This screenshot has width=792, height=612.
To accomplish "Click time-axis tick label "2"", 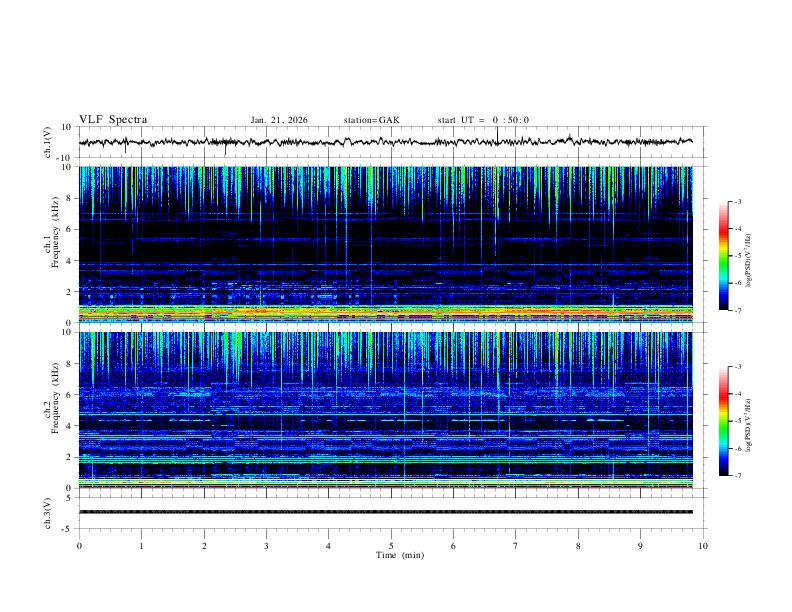I will (x=204, y=546).
